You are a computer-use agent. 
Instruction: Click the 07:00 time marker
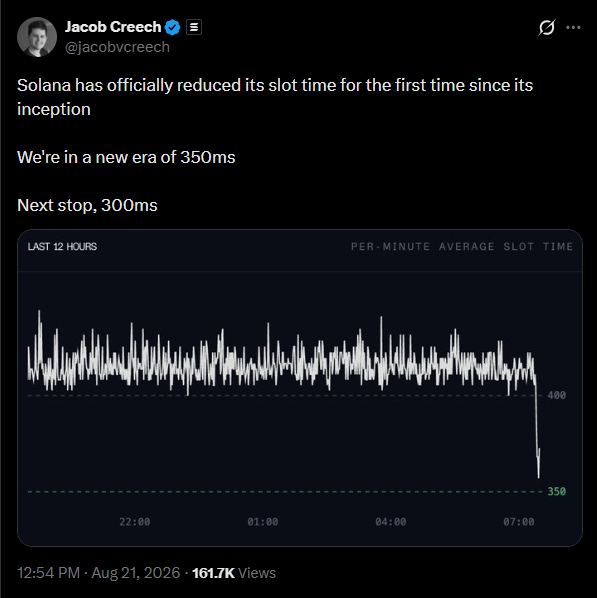[519, 522]
